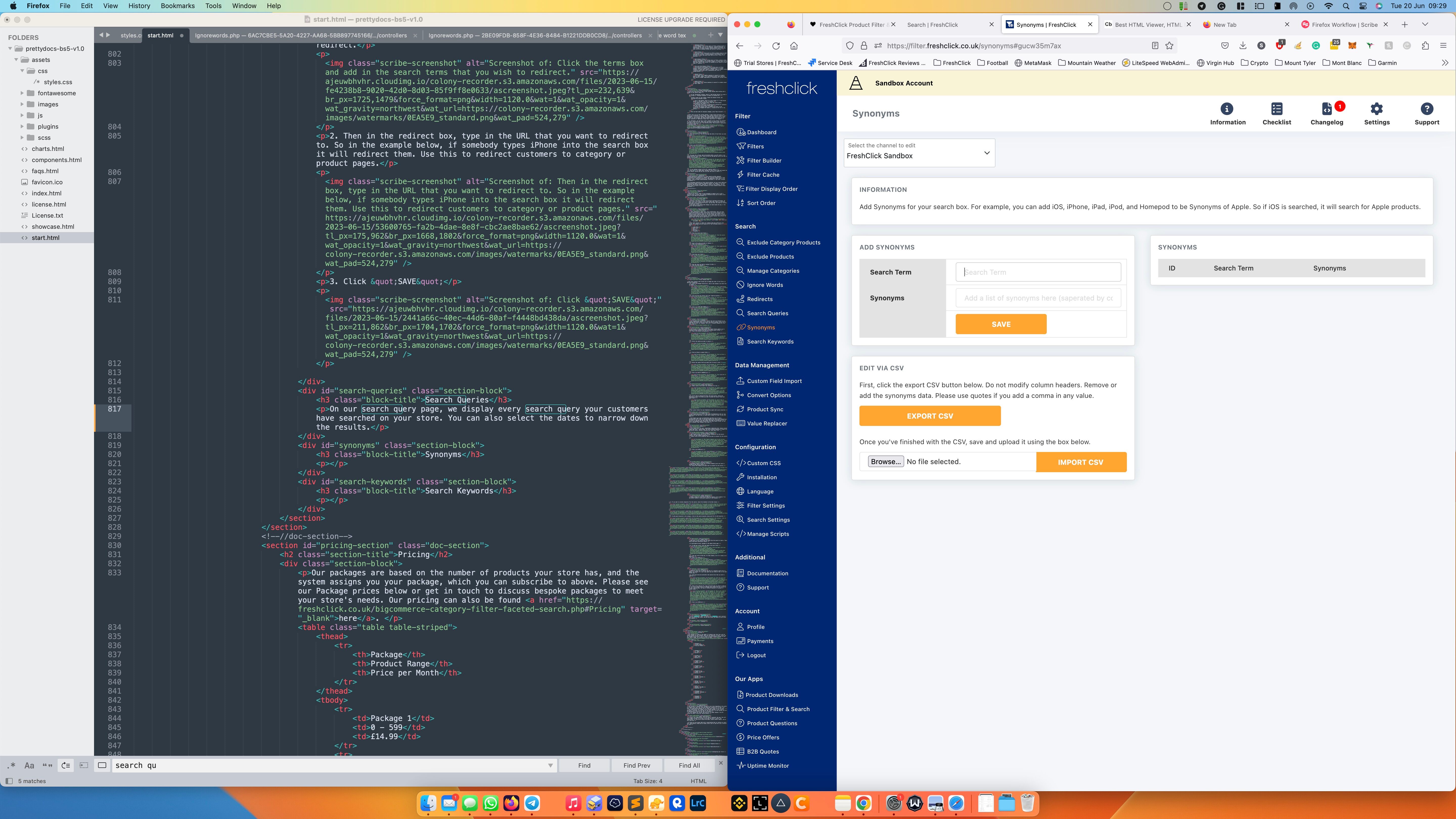This screenshot has width=1456, height=819.
Task: Open the Firefox application hamburger menu
Action: click(x=1443, y=46)
